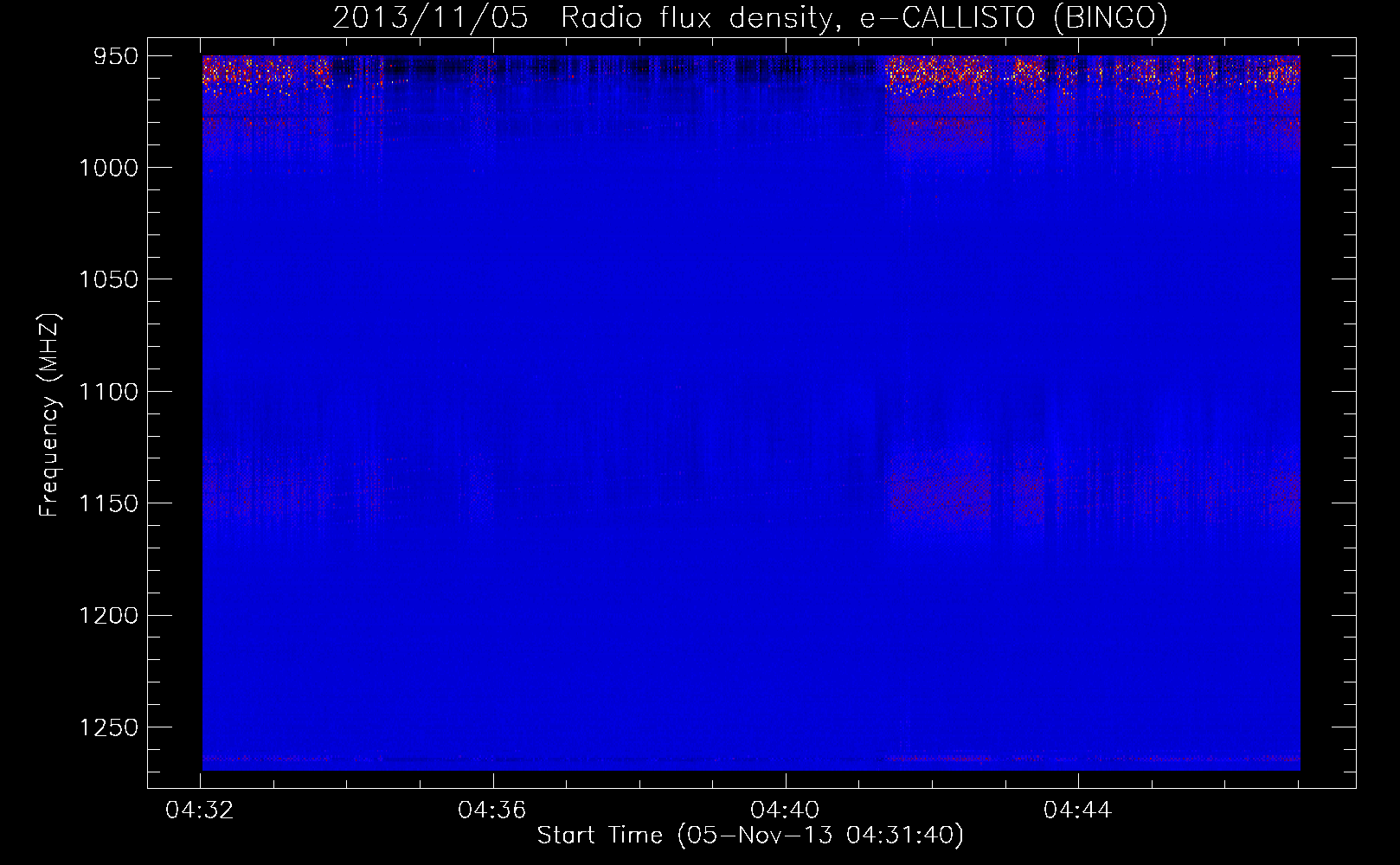The height and width of the screenshot is (865, 1400).
Task: Click the 1100 frequency tick label
Action: pos(109,392)
